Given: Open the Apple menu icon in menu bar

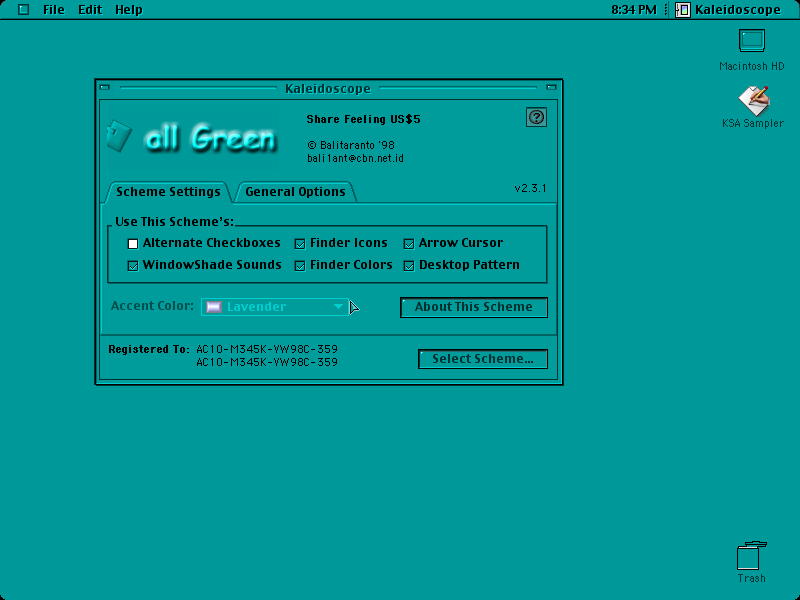Looking at the screenshot, I should [x=23, y=9].
